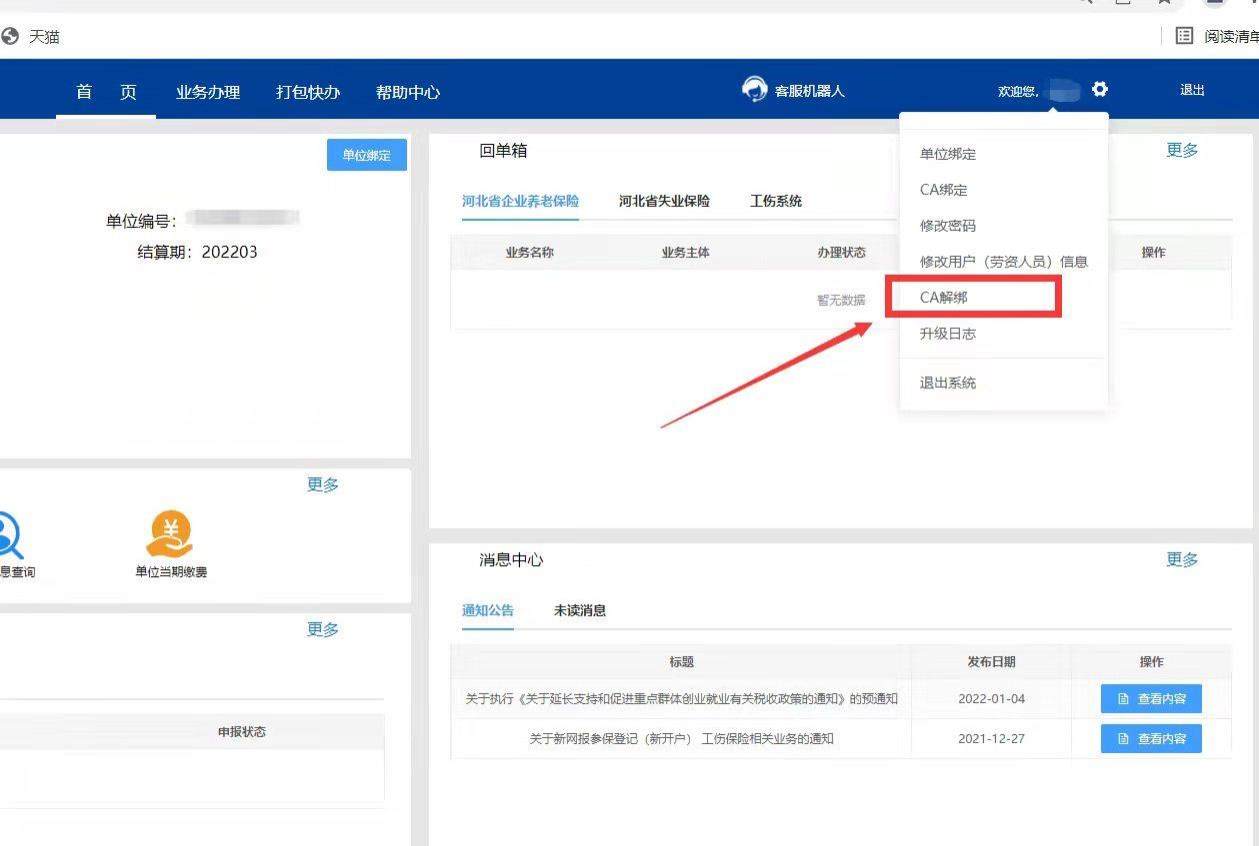
Task: Click the globe icon beside 天猫
Action: point(11,37)
